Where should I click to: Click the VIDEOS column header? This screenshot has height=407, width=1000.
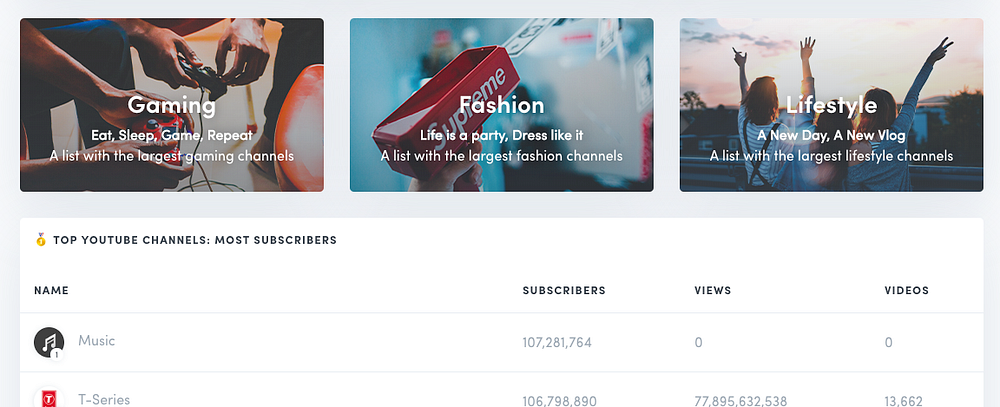906,291
